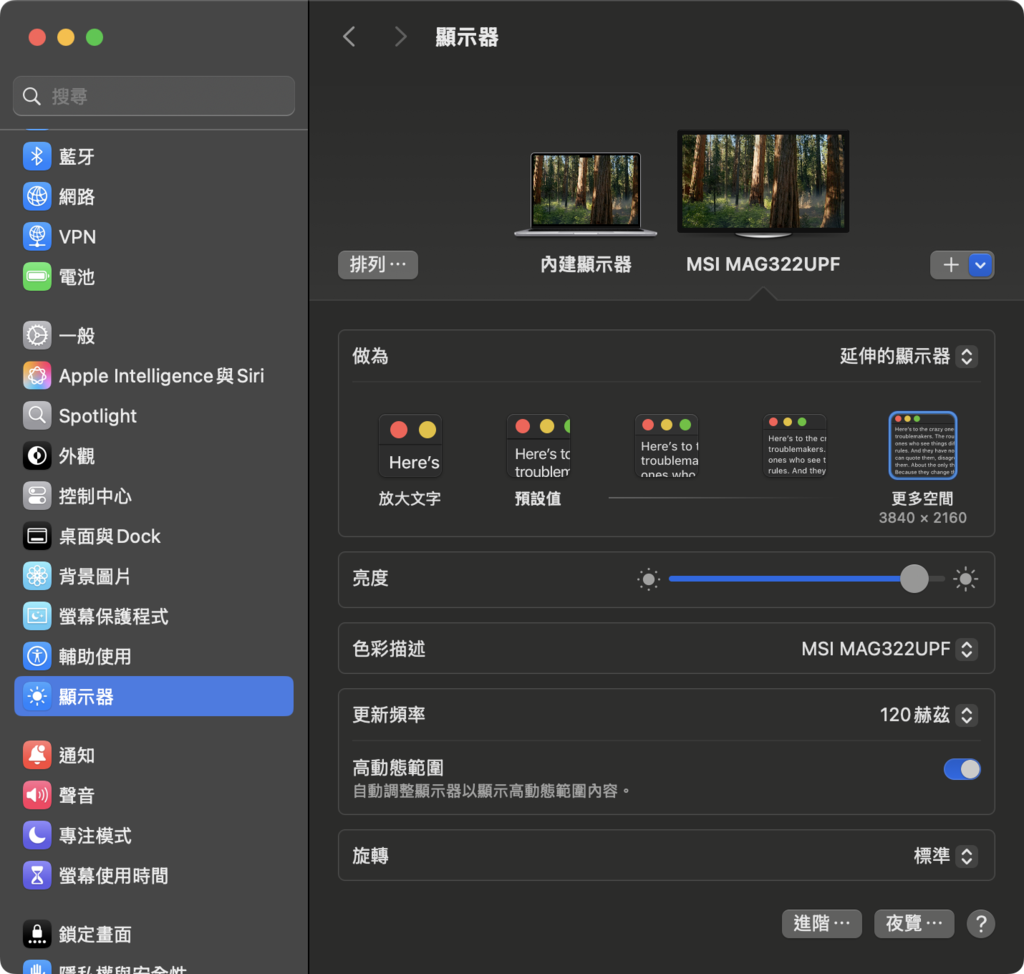Select the 輔助使用 accessibility icon
The height and width of the screenshot is (974, 1024).
[37, 657]
